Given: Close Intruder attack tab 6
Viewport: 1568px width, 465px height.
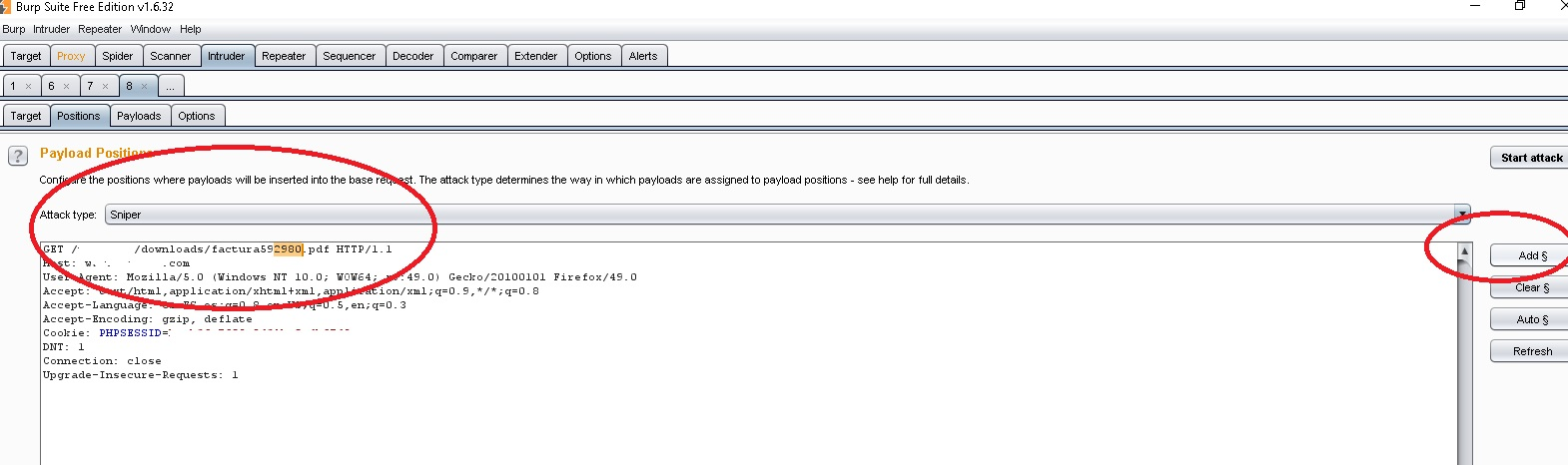Looking at the screenshot, I should pyautogui.click(x=66, y=87).
